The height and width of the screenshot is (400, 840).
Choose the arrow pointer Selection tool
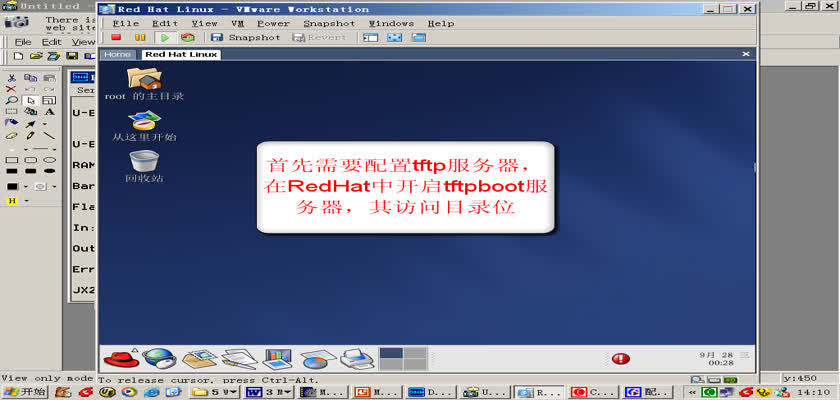(31, 100)
